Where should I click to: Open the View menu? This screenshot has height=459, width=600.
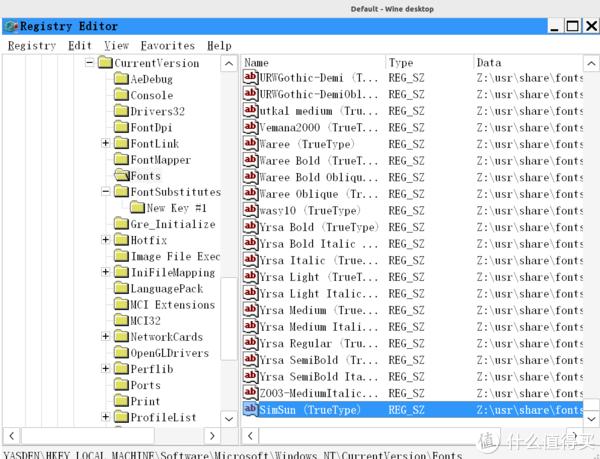click(117, 46)
